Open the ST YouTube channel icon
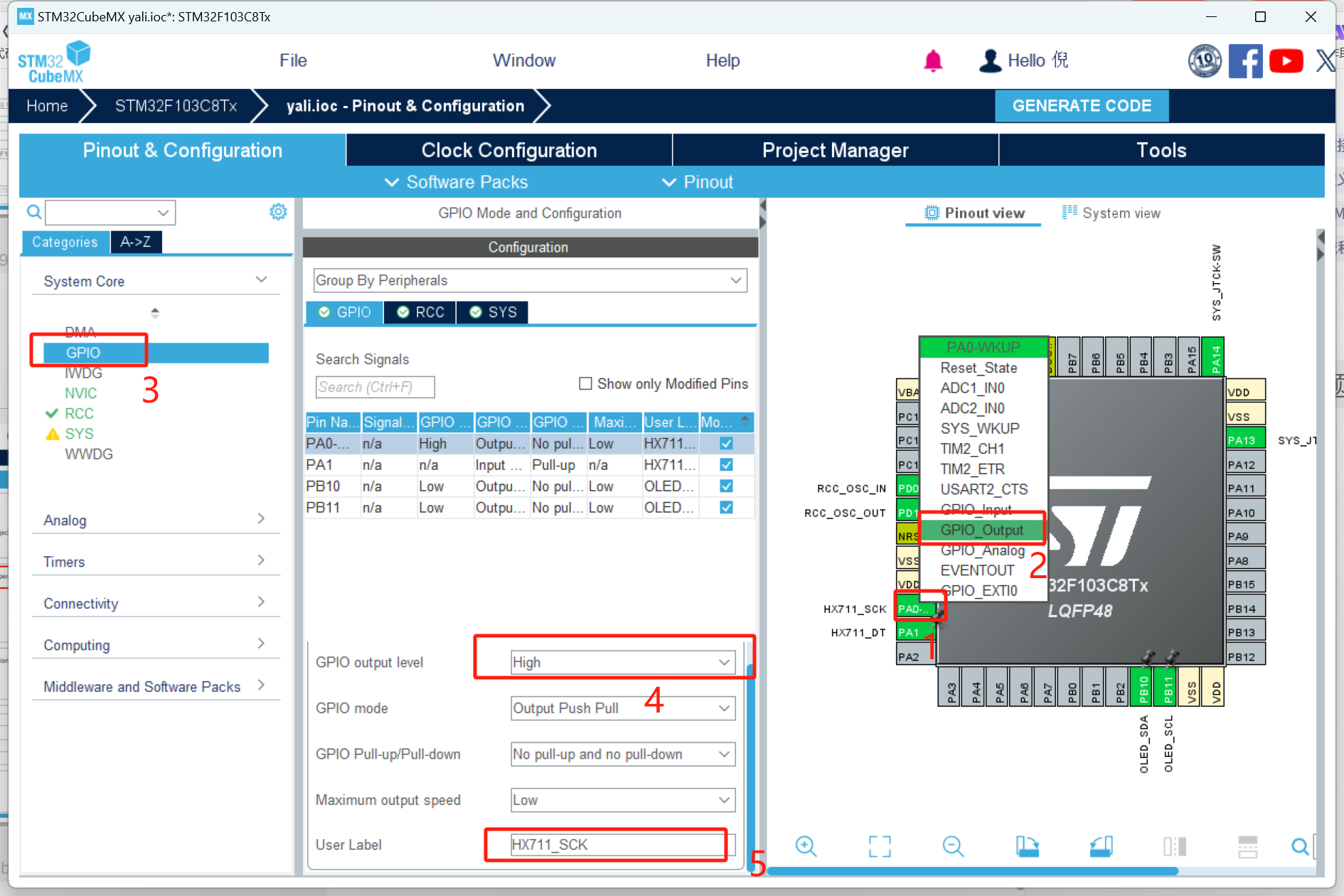This screenshot has height=896, width=1344. pos(1286,61)
